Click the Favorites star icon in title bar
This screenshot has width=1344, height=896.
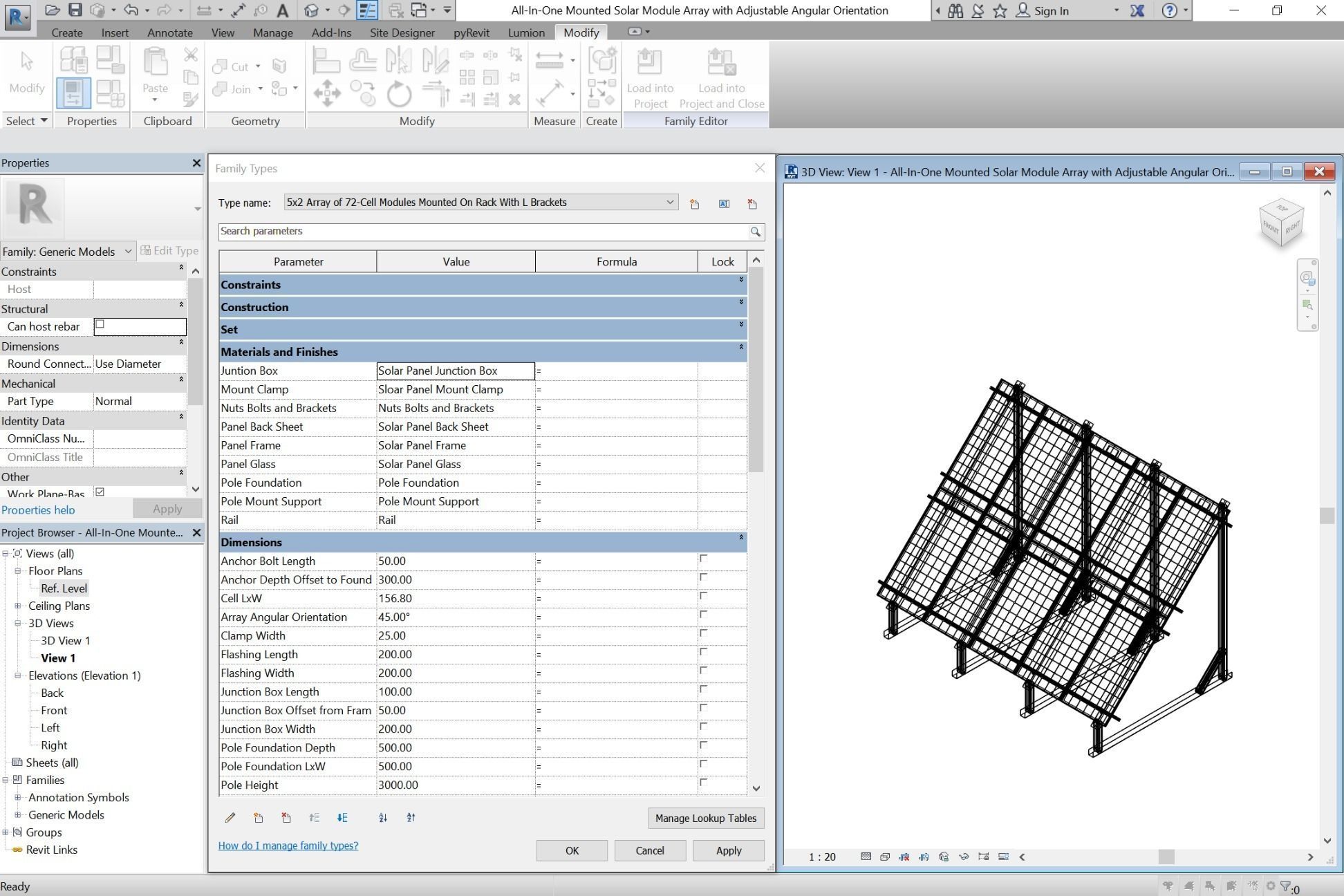(x=1000, y=10)
